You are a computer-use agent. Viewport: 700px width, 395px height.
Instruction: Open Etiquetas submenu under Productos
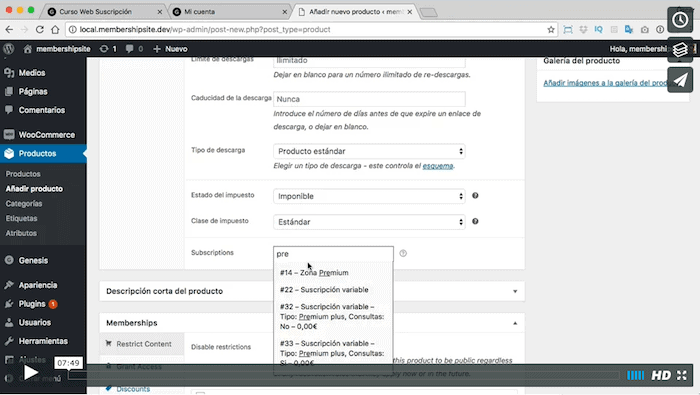[21, 218]
